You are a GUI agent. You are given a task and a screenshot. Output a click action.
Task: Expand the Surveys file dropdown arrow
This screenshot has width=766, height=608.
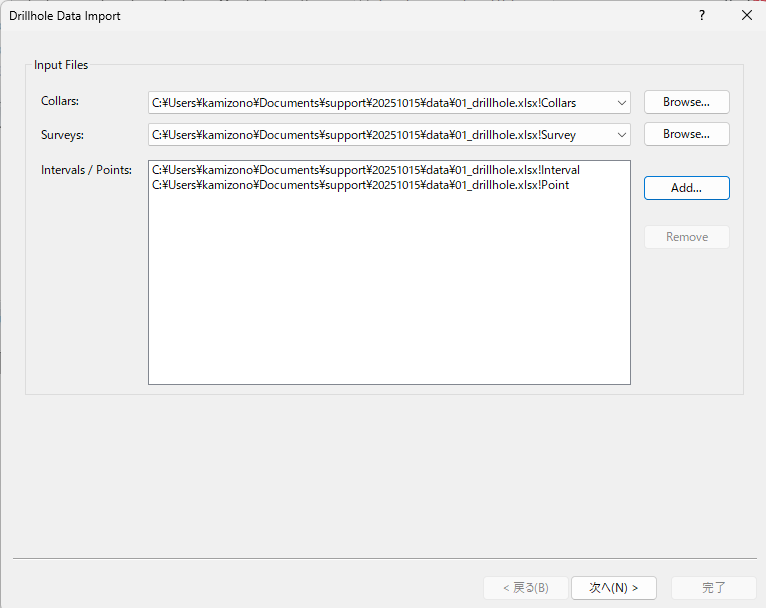(x=622, y=134)
